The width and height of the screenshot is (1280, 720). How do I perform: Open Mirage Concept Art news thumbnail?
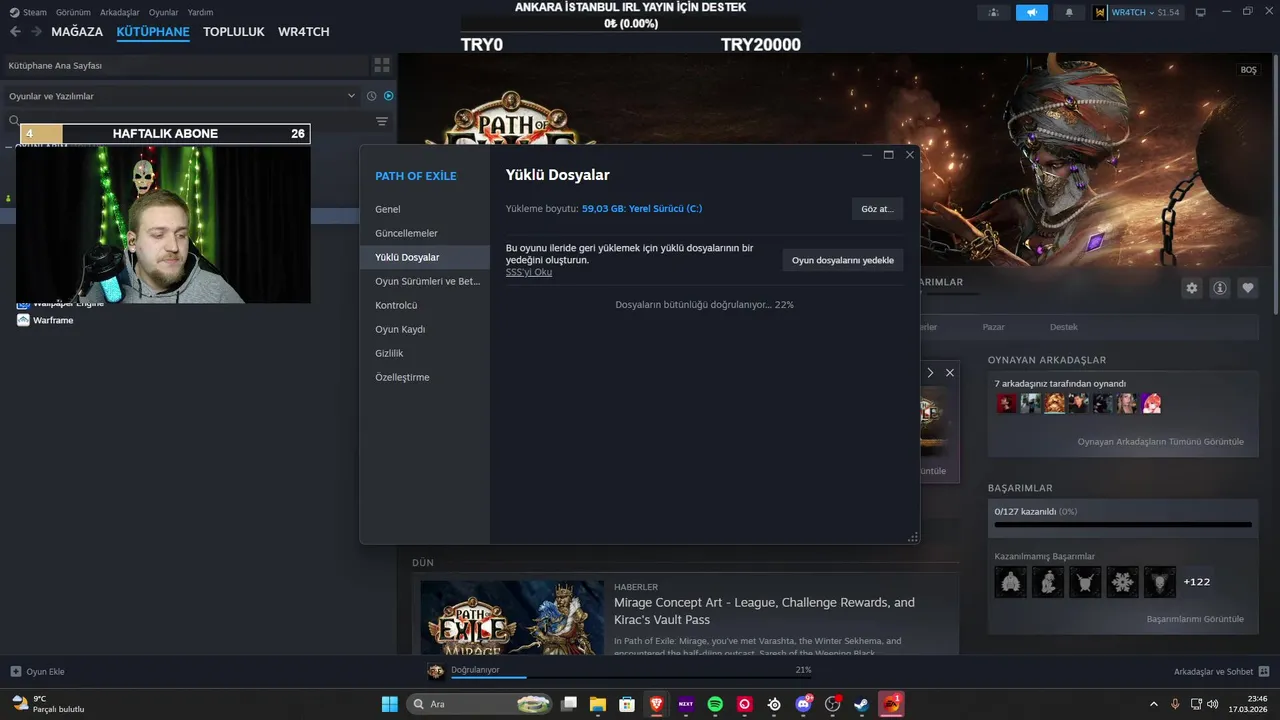click(x=512, y=618)
